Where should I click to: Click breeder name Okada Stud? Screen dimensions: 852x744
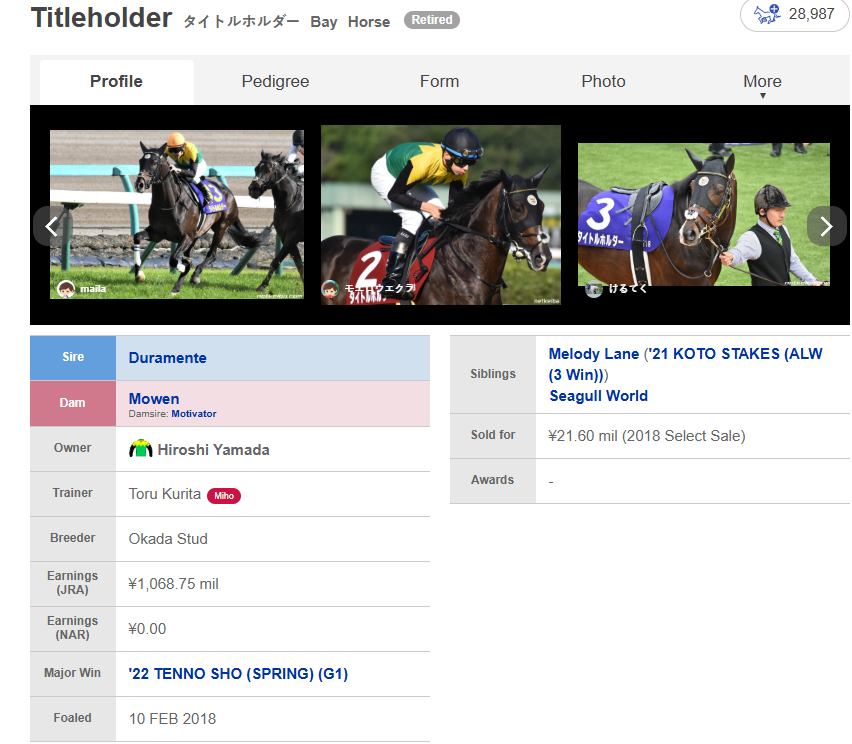(x=168, y=539)
